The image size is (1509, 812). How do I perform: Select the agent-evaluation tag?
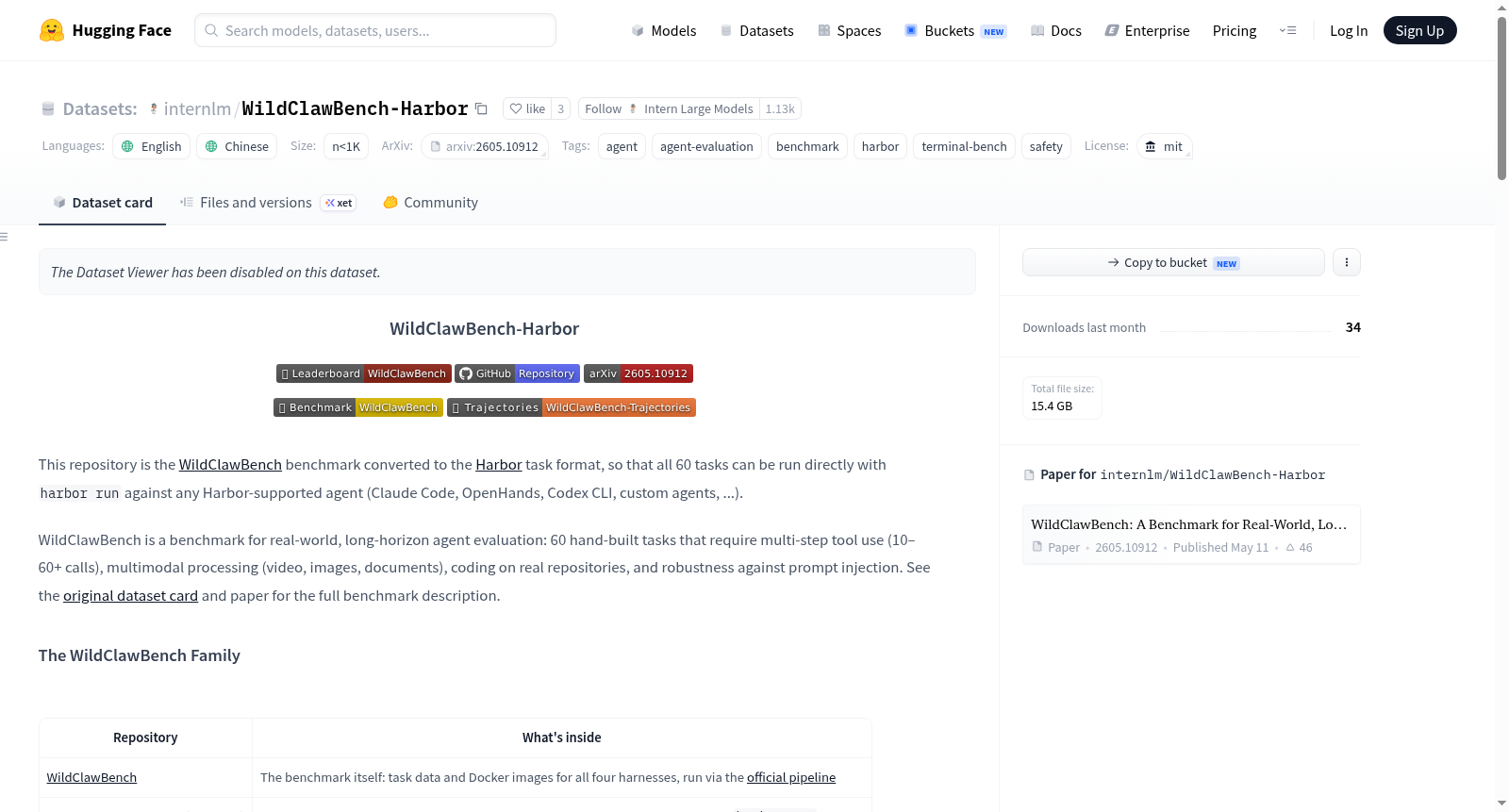(x=706, y=146)
